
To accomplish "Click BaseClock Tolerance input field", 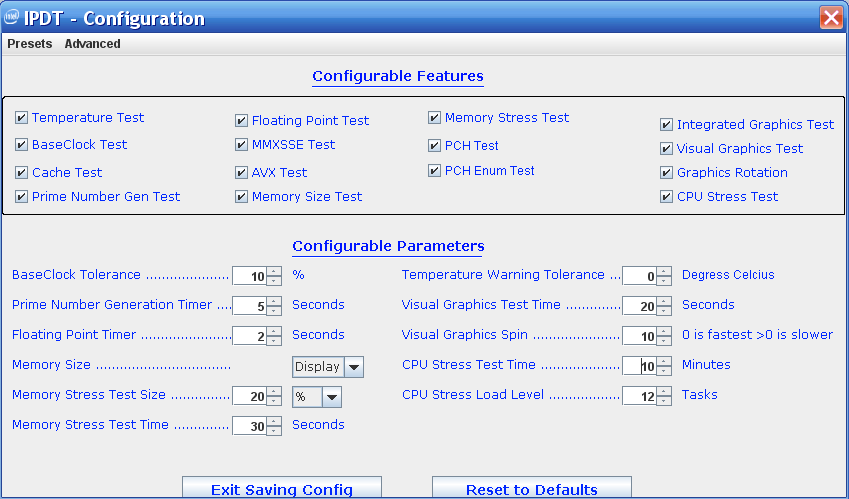I will pyautogui.click(x=250, y=276).
